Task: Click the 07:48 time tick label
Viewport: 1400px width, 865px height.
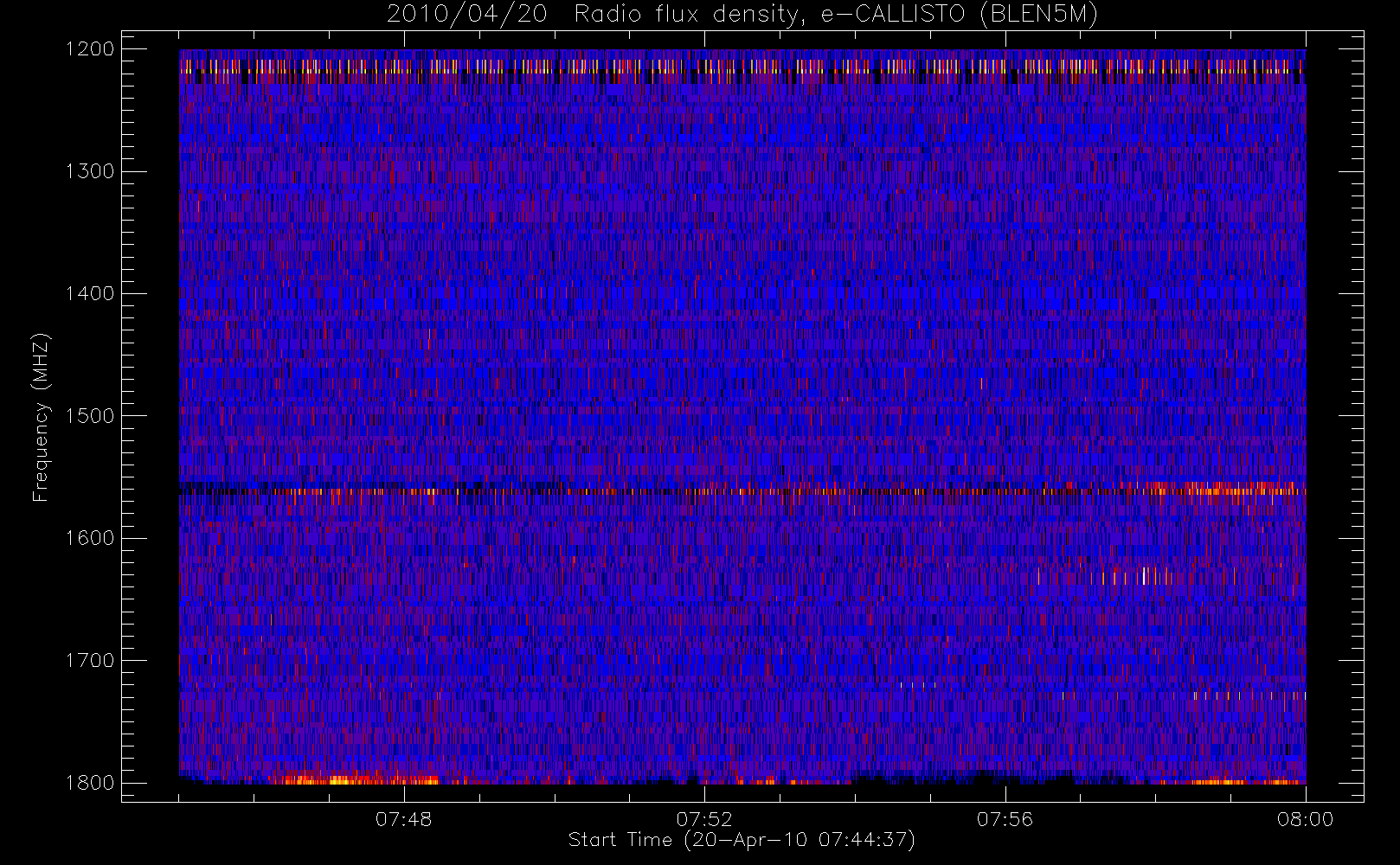Action: coord(403,819)
